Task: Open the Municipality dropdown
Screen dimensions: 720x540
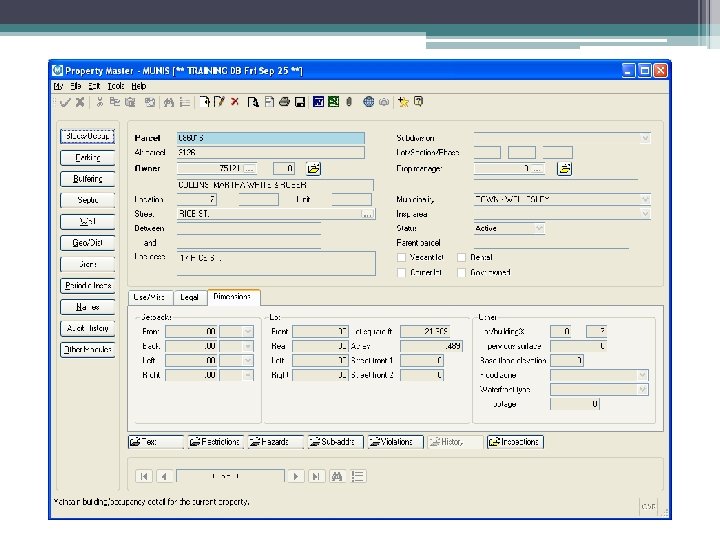Action: 645,199
